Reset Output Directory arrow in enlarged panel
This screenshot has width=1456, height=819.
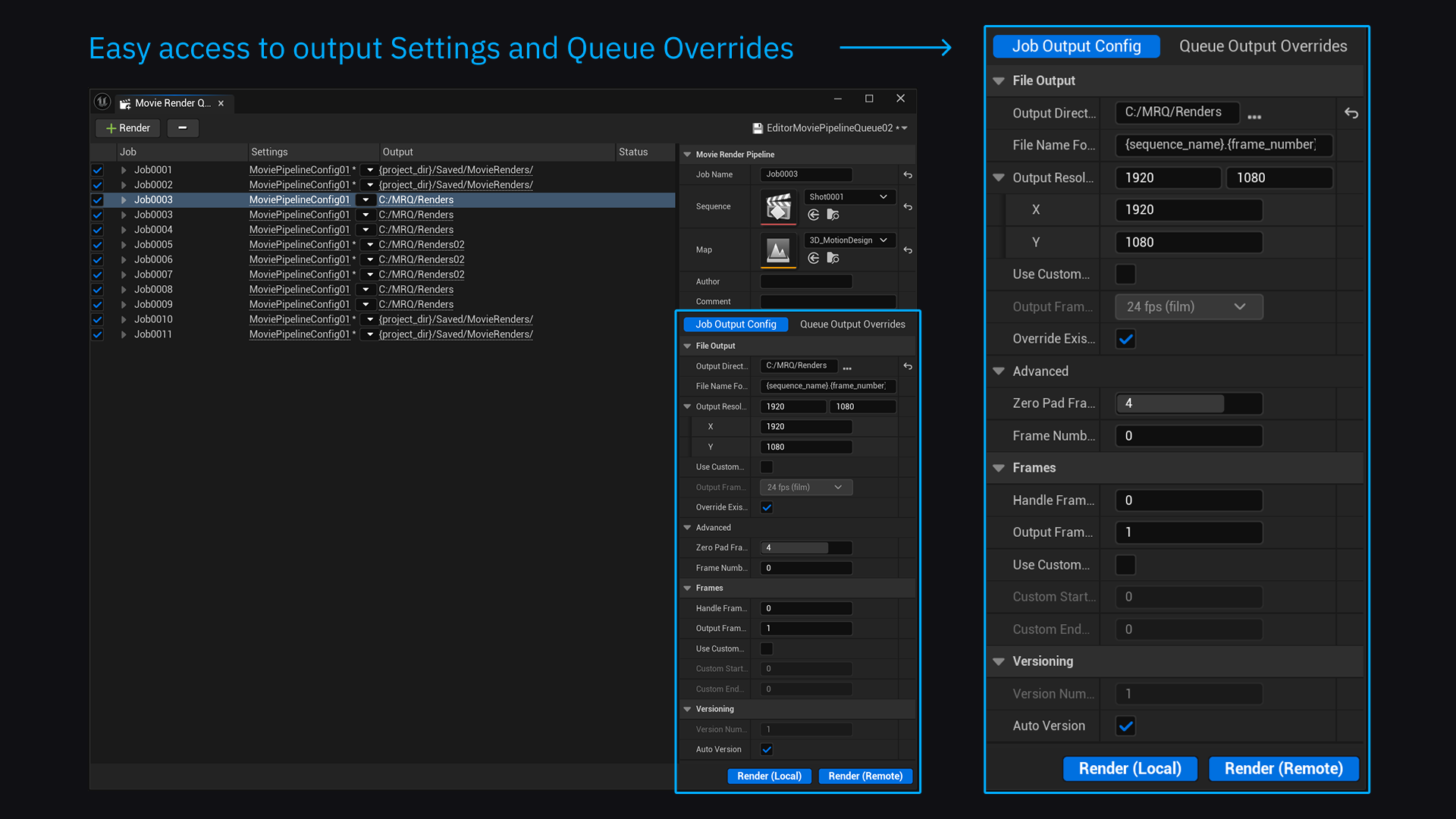coord(1351,113)
